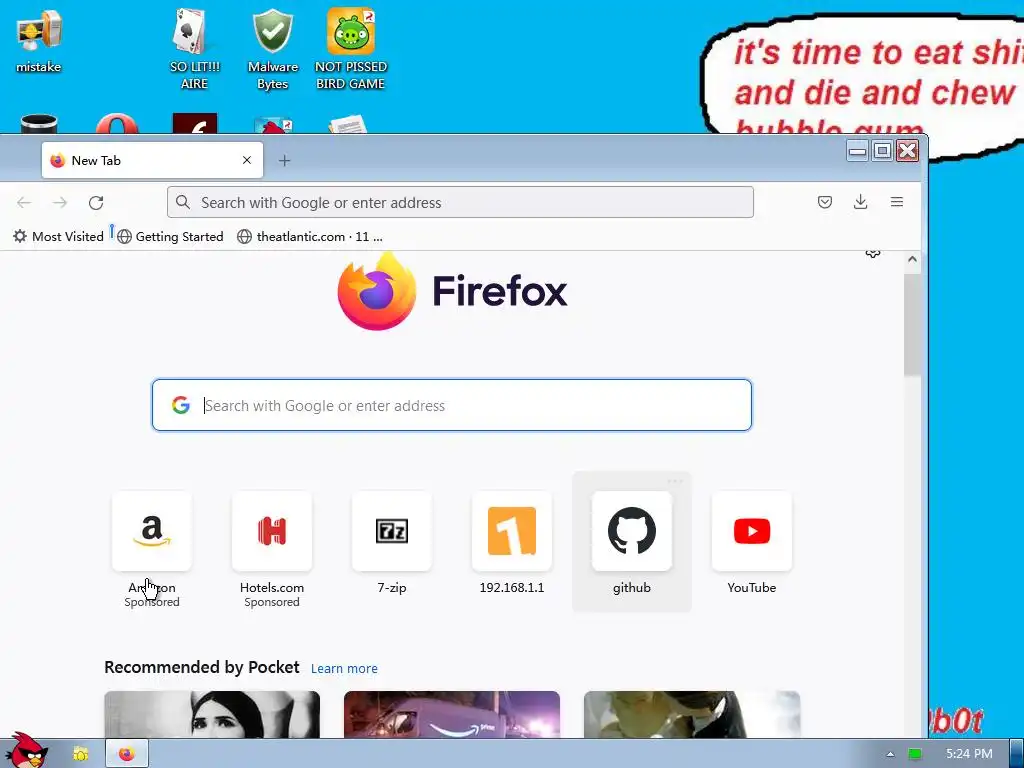This screenshot has width=1024, height=768.
Task: Focus the top address bar field
Action: [460, 202]
